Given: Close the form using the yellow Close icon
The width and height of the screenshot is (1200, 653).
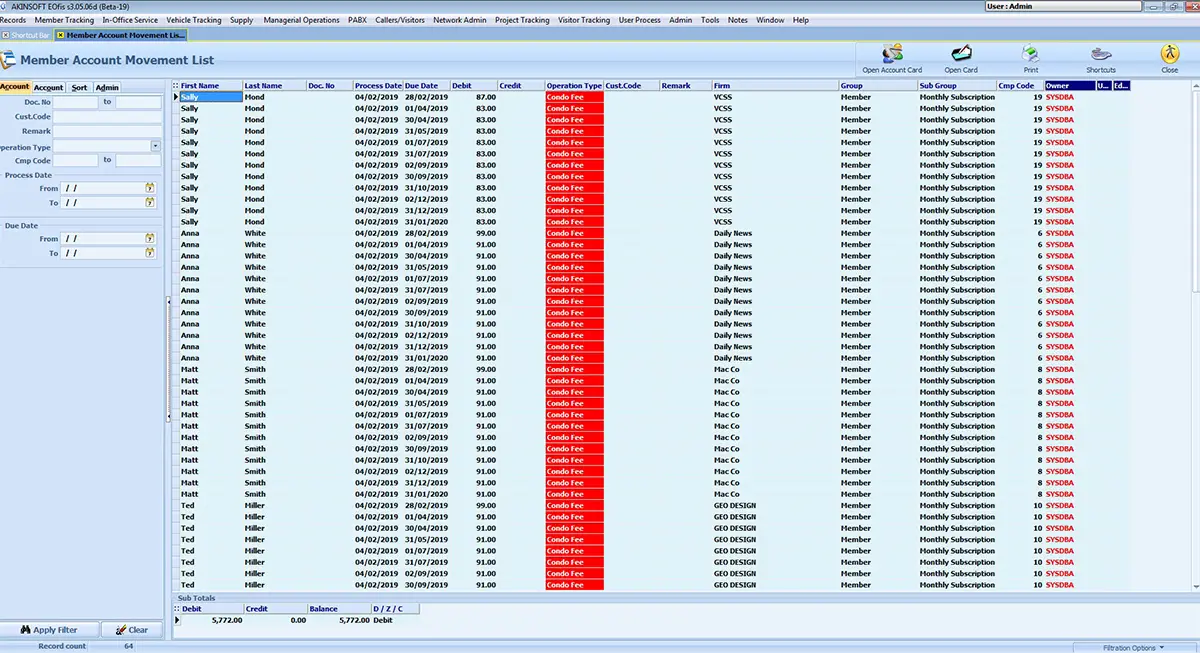Looking at the screenshot, I should coord(1169,59).
